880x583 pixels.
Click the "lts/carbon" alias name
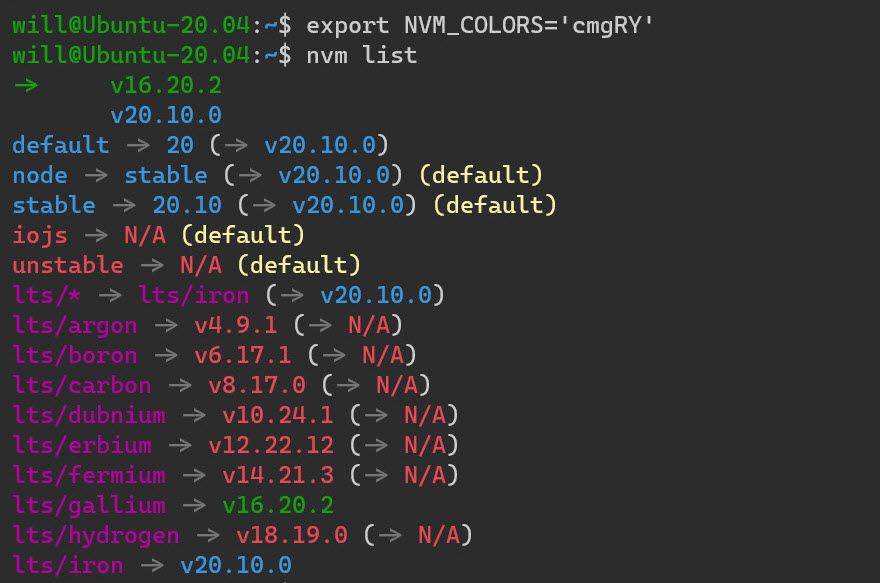pos(82,385)
